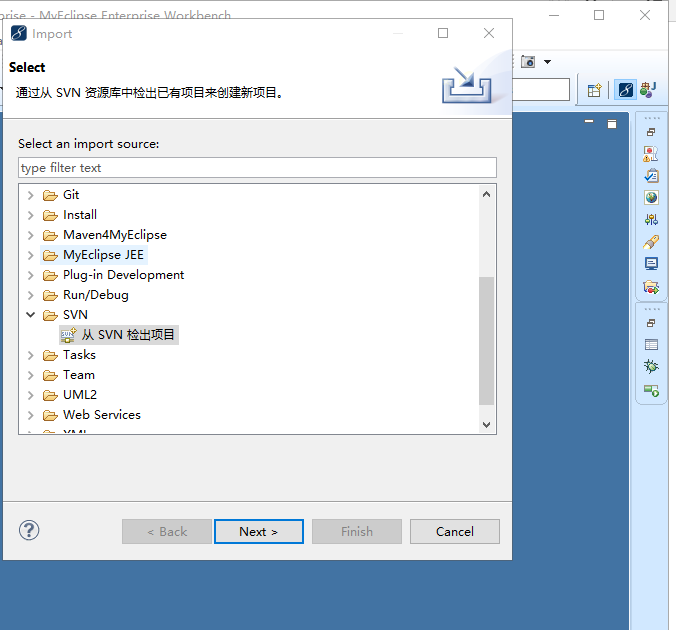Click the SVN folder icon
The width and height of the screenshot is (676, 630).
[50, 316]
